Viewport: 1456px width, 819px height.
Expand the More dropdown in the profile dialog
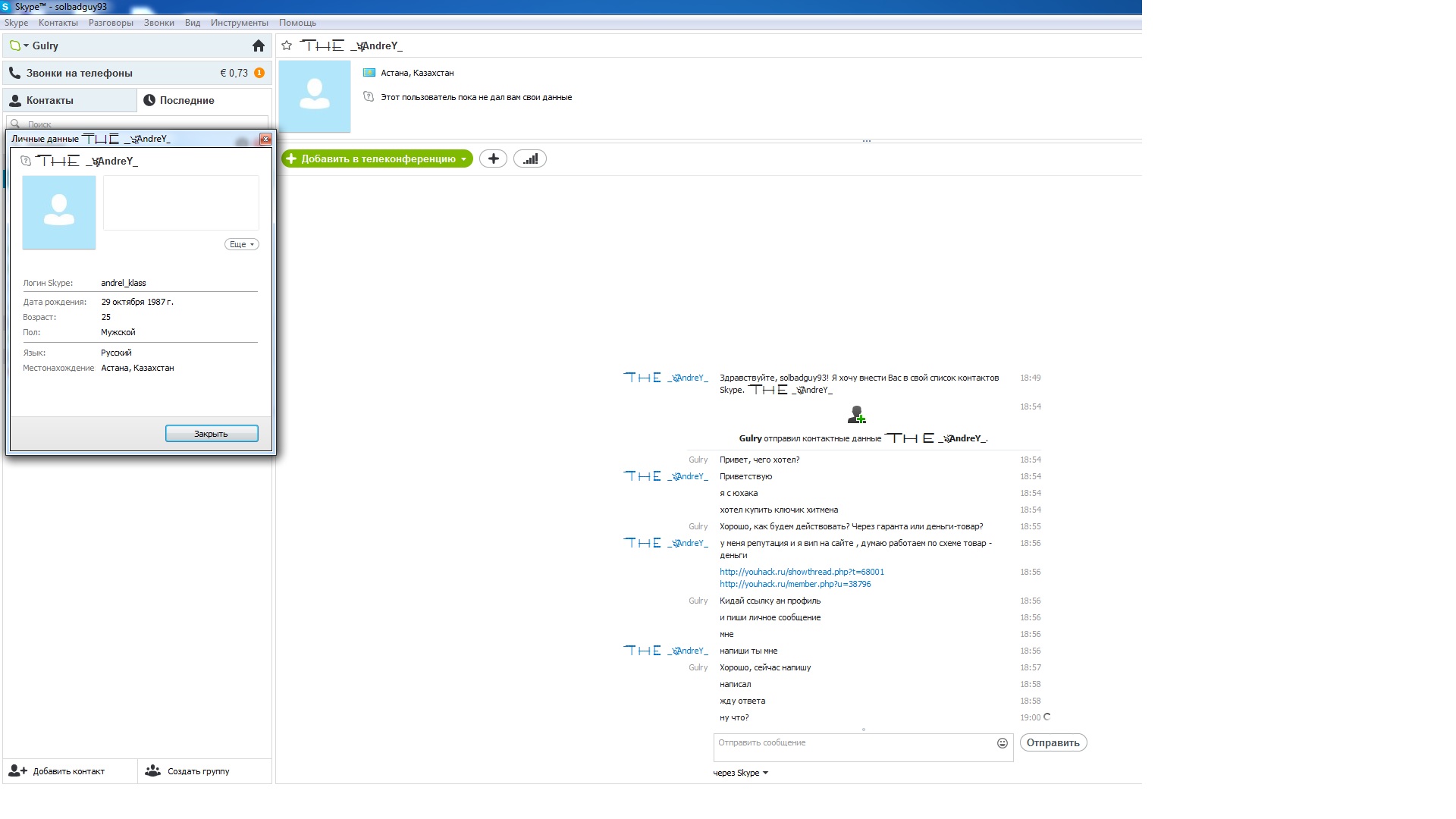point(241,244)
